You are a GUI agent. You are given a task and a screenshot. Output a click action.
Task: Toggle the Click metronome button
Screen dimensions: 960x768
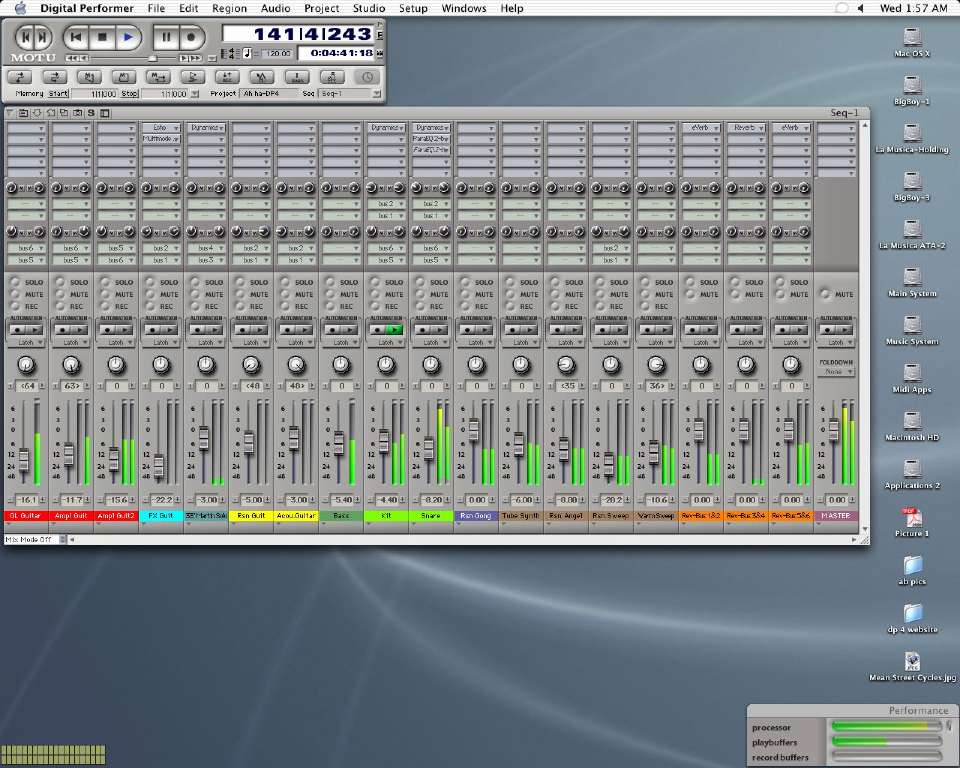click(262, 77)
